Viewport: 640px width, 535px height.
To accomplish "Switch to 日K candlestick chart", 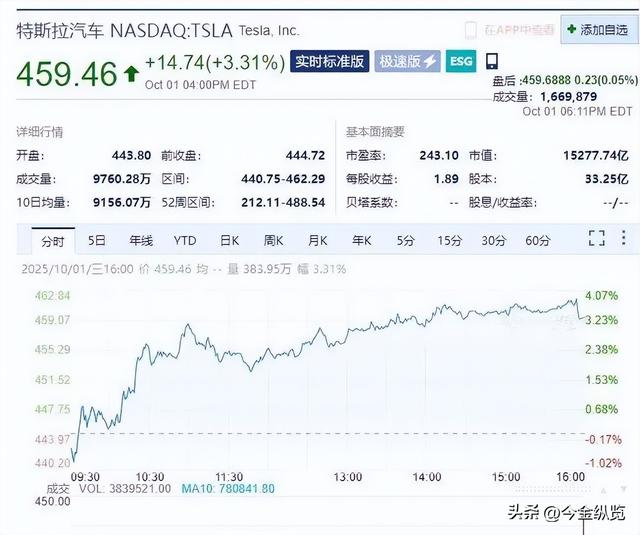I will [x=229, y=240].
